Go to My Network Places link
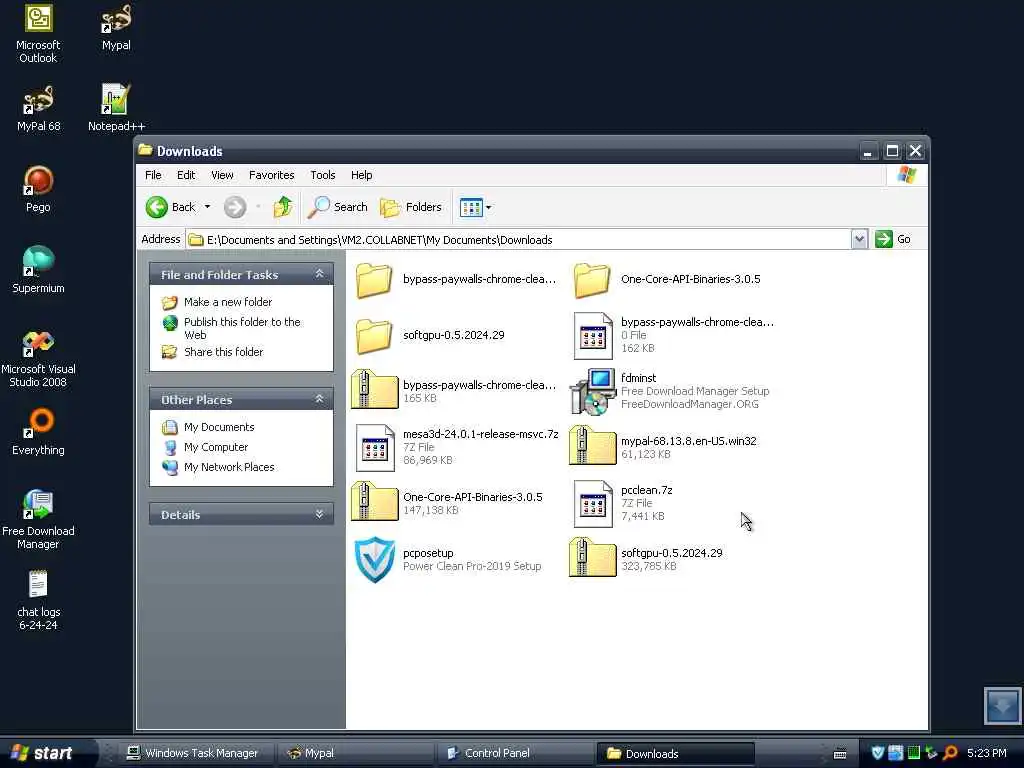Image resolution: width=1024 pixels, height=768 pixels. point(229,468)
